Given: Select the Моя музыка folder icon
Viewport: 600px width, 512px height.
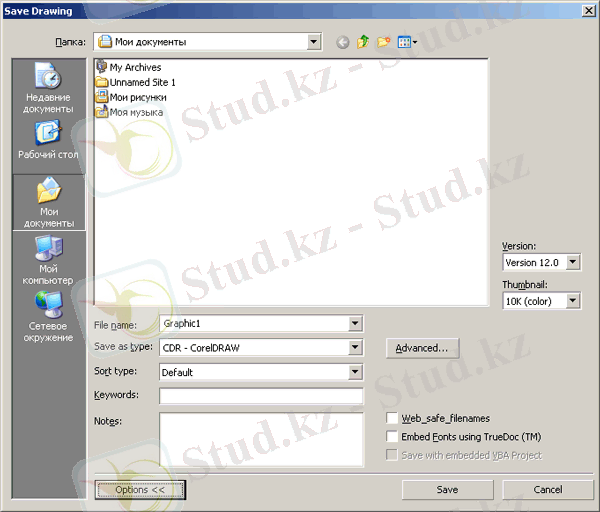Looking at the screenshot, I should [102, 111].
